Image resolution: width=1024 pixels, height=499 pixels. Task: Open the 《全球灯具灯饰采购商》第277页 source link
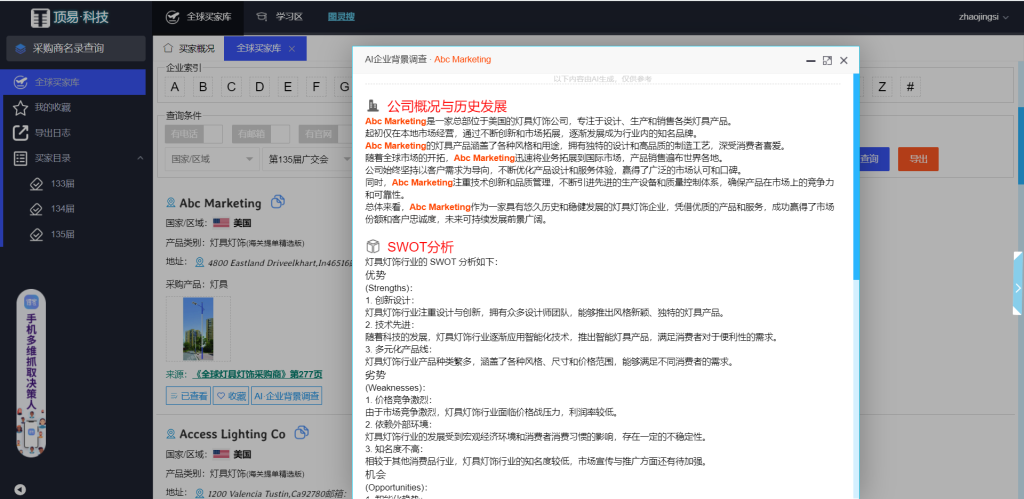point(258,374)
